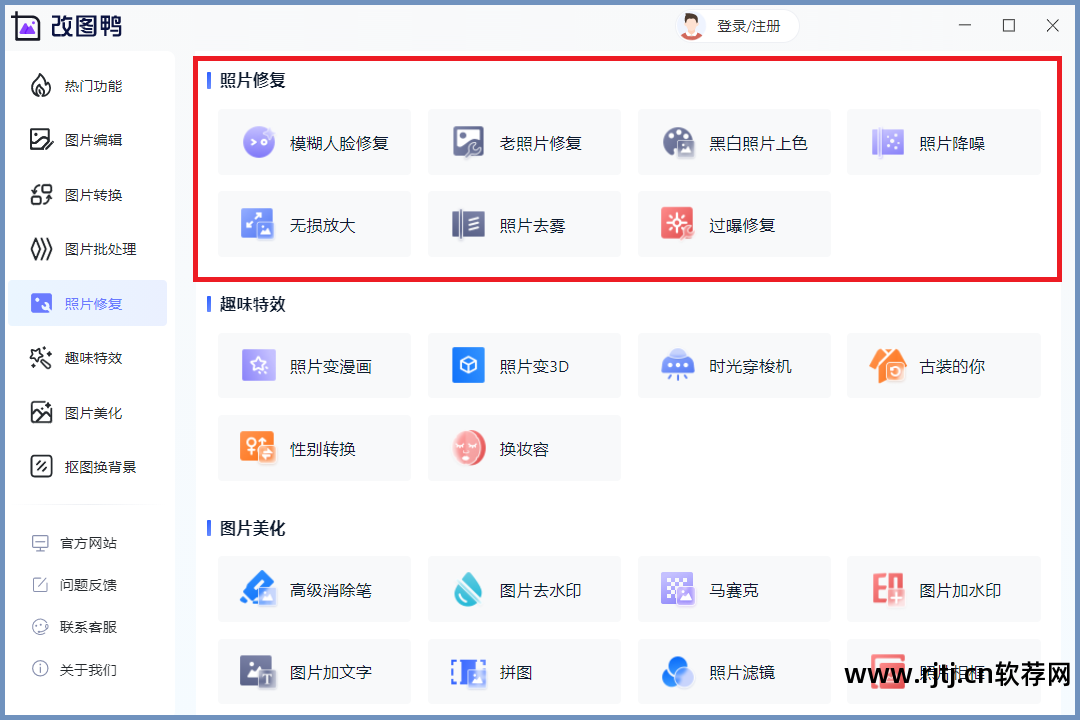The height and width of the screenshot is (720, 1080).
Task: Launch the 照片降噪 photo denoise feature
Action: click(944, 142)
